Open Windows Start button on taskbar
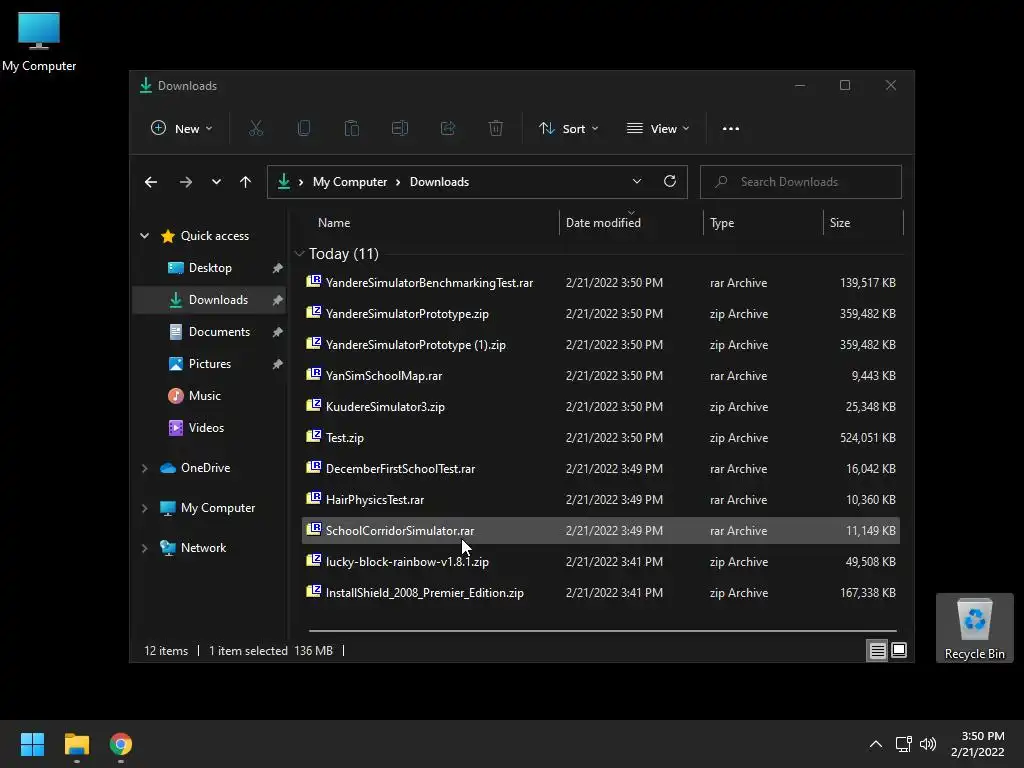Viewport: 1024px width, 768px height. [32, 744]
